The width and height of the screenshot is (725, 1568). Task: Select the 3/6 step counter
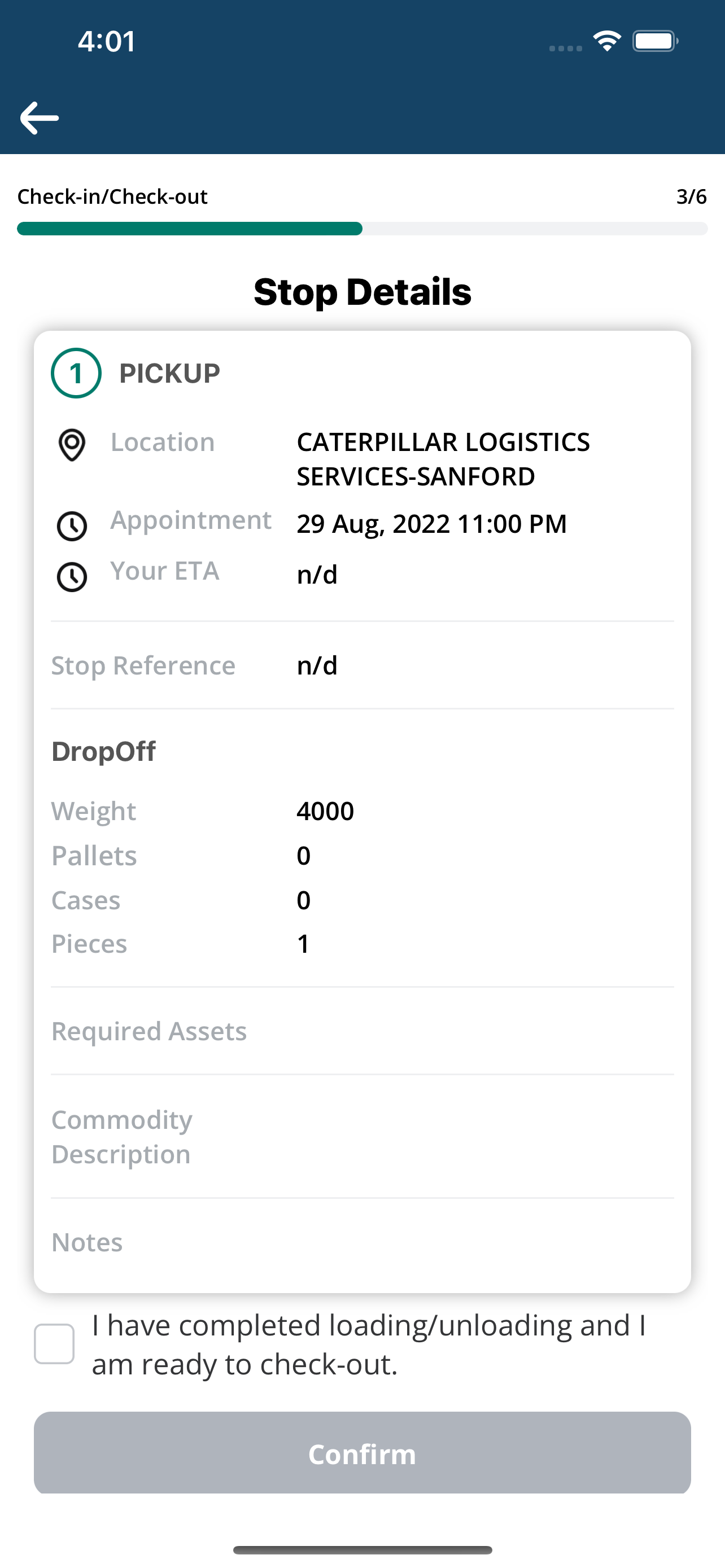692,196
